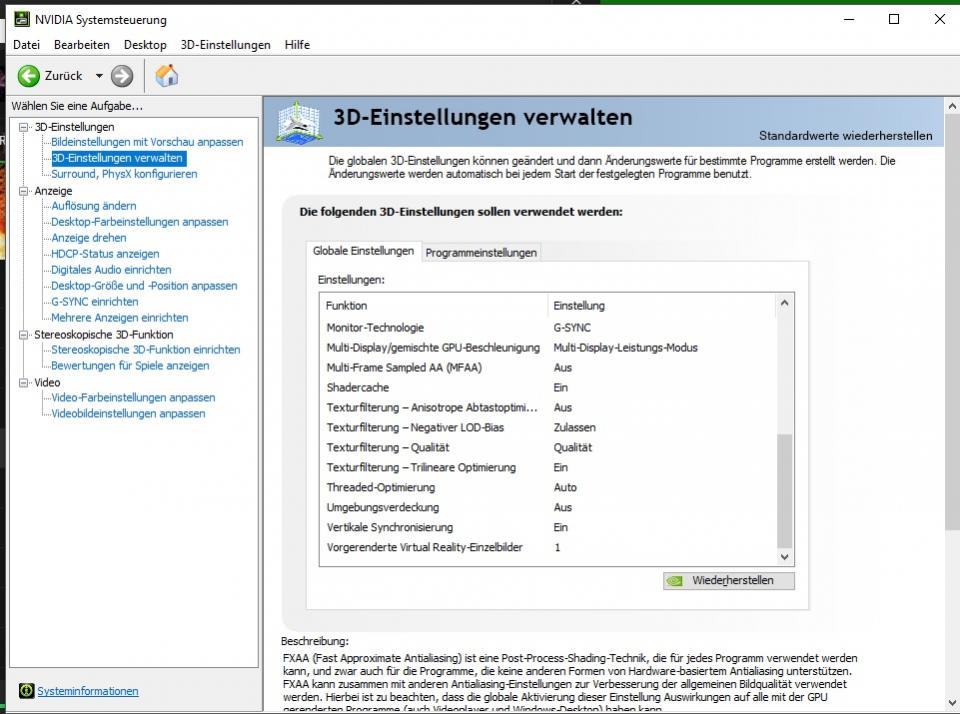Screen dimensions: 960x714
Task: Open Anzeige drehen
Action: 89,238
